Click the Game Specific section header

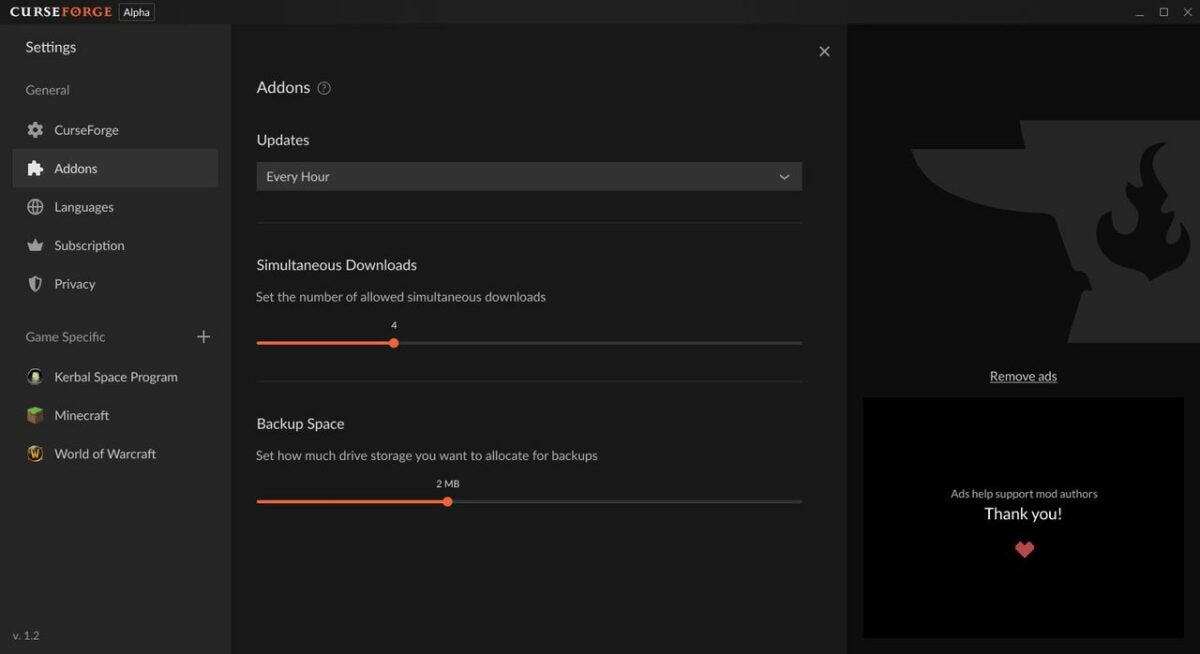tap(65, 337)
